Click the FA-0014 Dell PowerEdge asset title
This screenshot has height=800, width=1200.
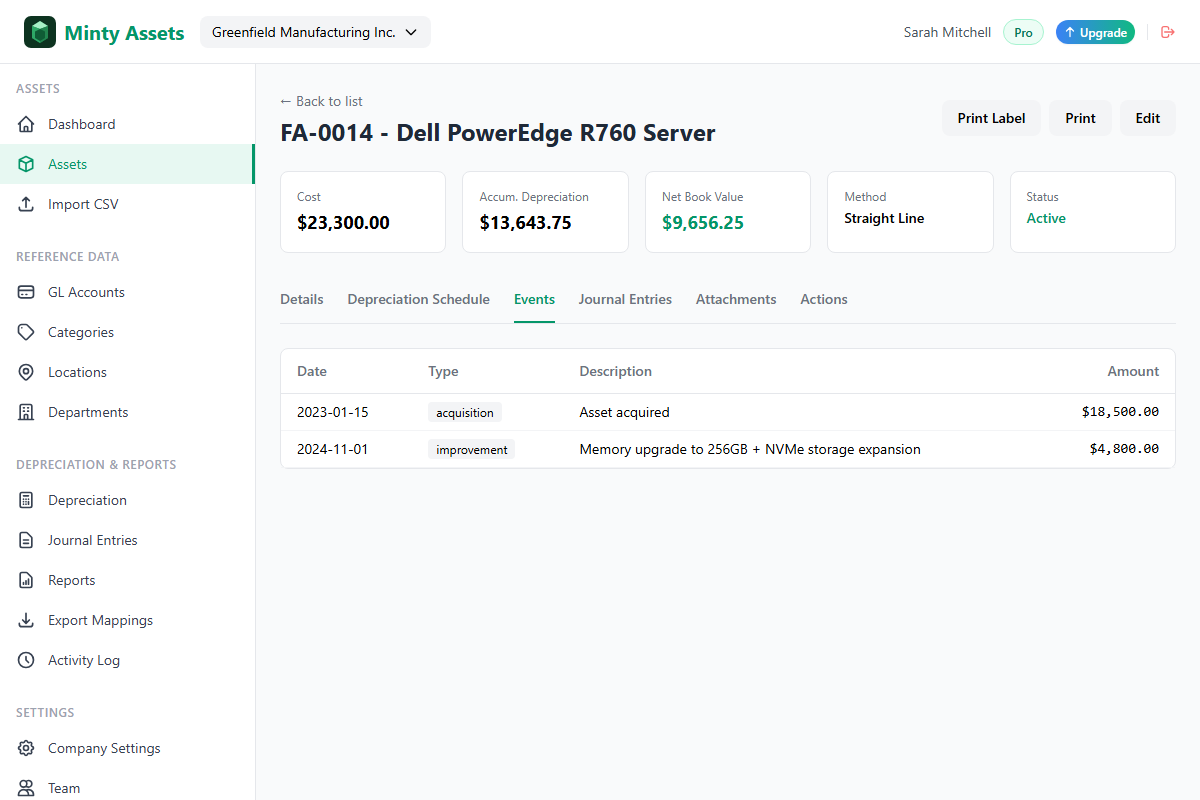[x=498, y=133]
